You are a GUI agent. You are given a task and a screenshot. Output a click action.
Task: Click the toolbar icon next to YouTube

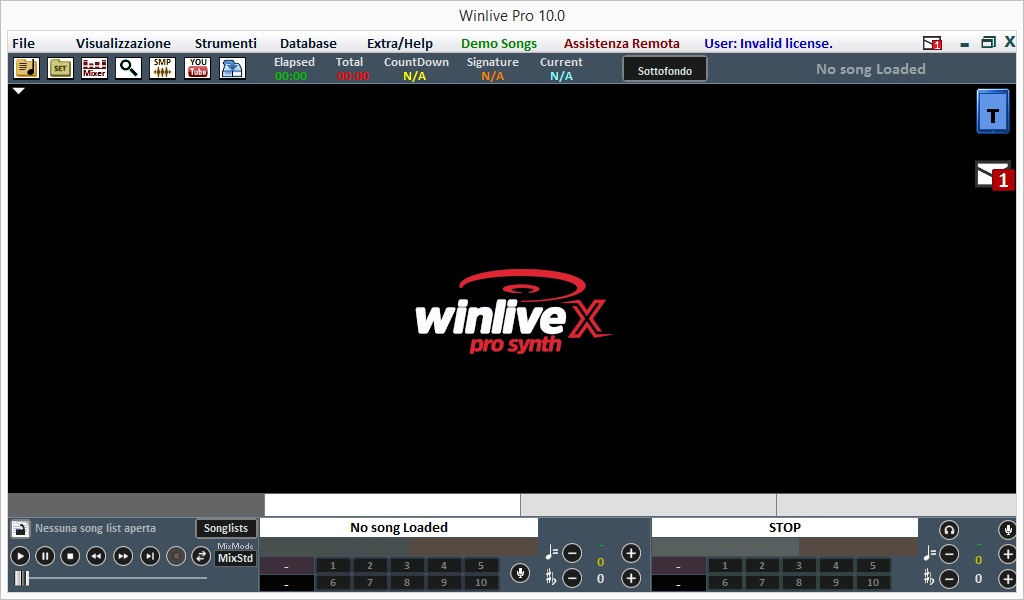232,68
